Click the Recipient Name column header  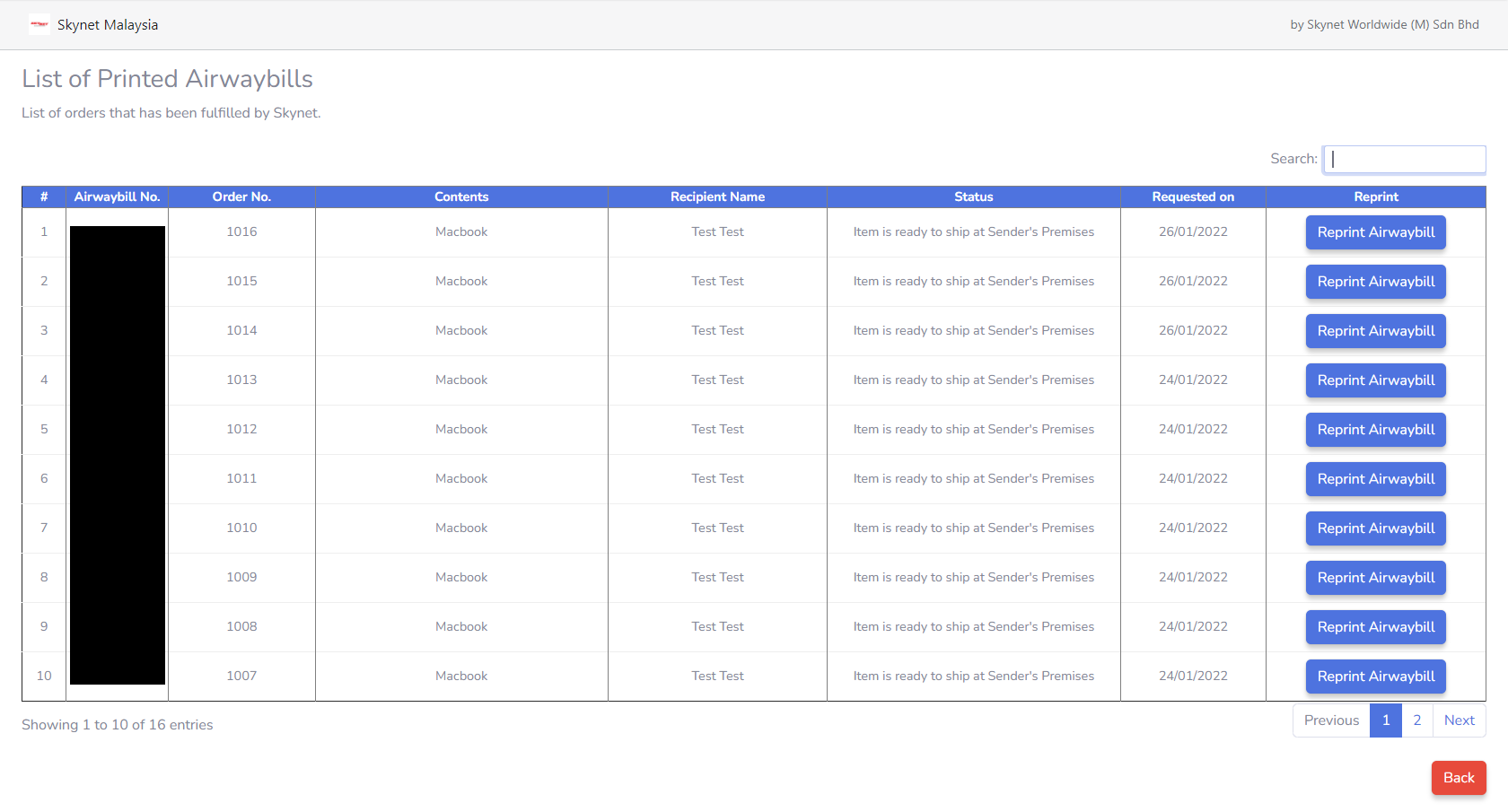coord(717,196)
